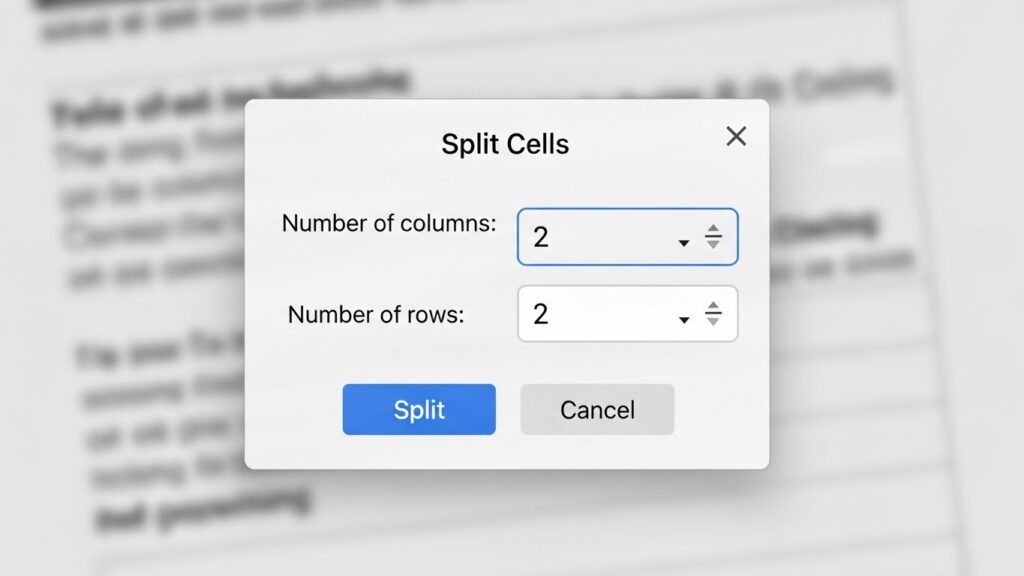Expand the Number of rows dropdown arrow
This screenshot has width=1024, height=576.
pos(684,319)
